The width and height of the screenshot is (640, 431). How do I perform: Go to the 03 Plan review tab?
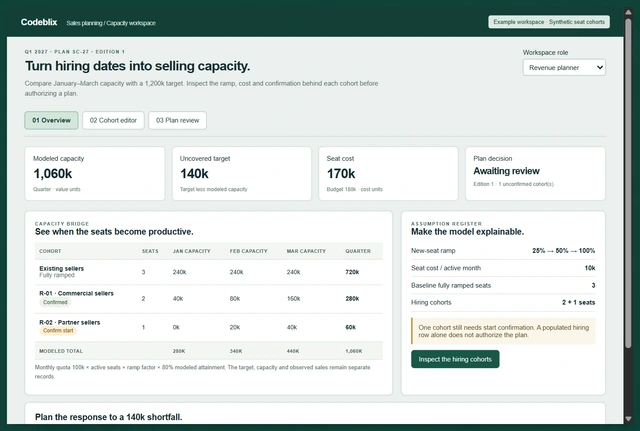click(178, 120)
